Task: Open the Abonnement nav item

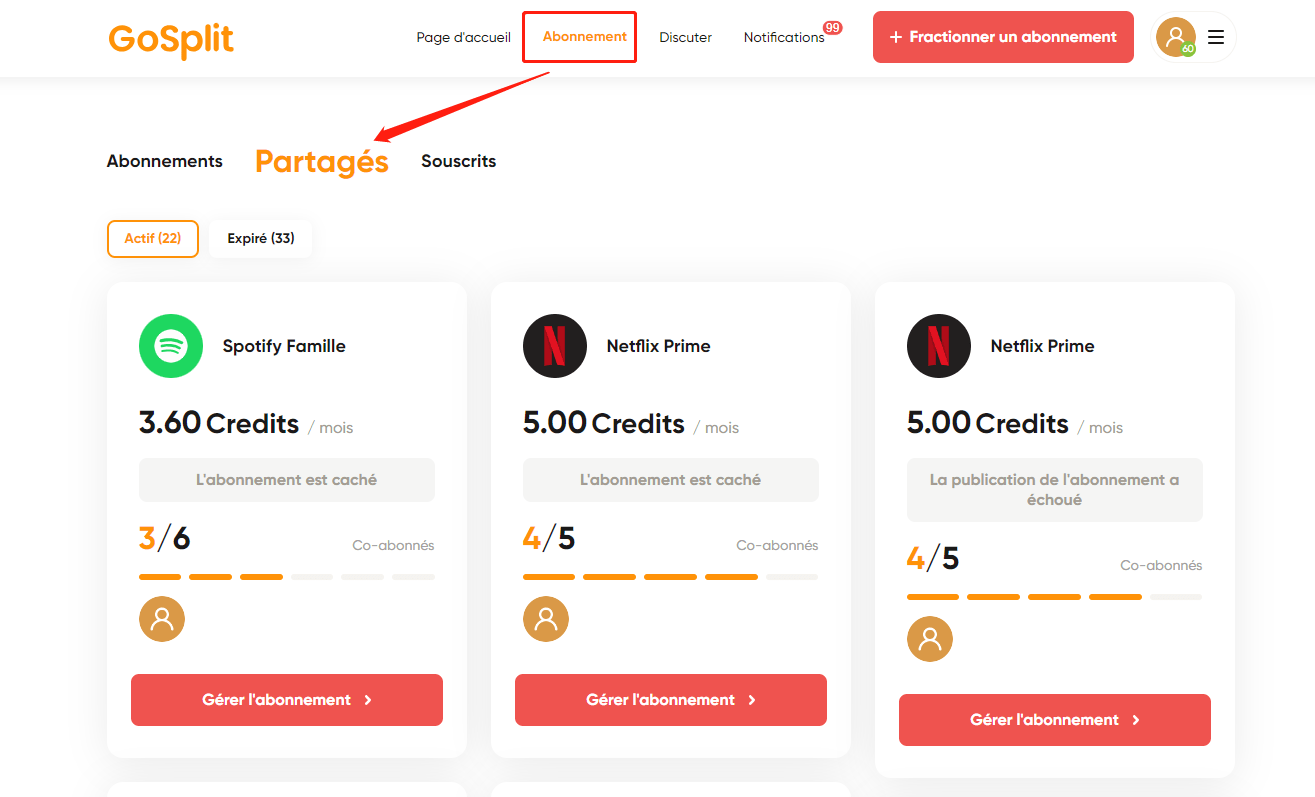Action: (585, 37)
